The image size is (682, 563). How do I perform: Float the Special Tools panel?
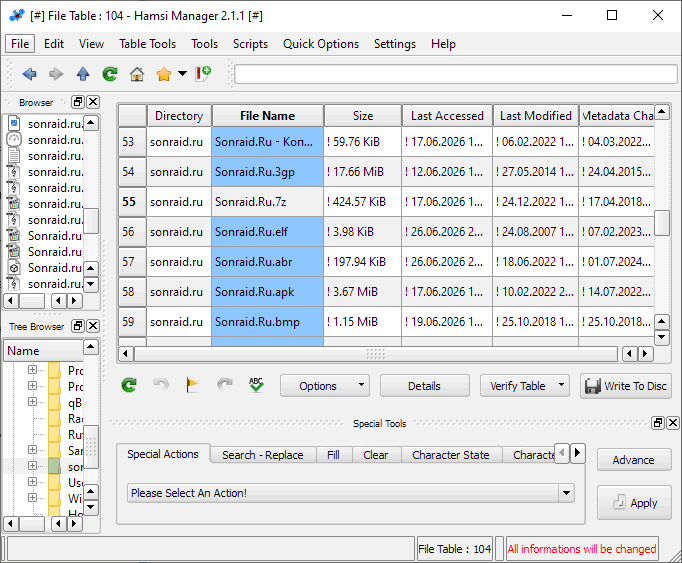(658, 422)
